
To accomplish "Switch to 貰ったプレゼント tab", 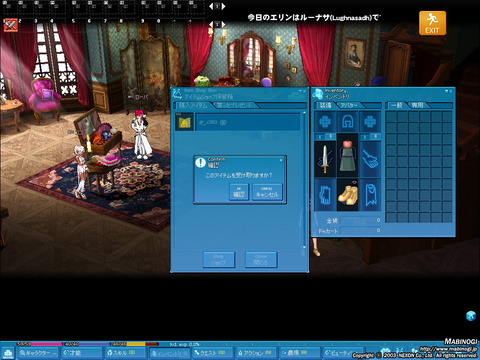I will pyautogui.click(x=235, y=105).
